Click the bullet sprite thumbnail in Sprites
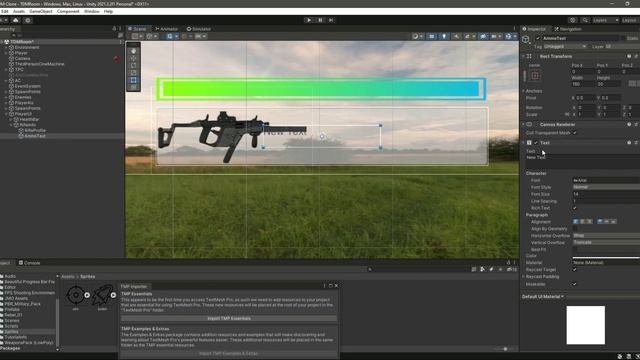Screen dimensions: 640x360 [102, 295]
